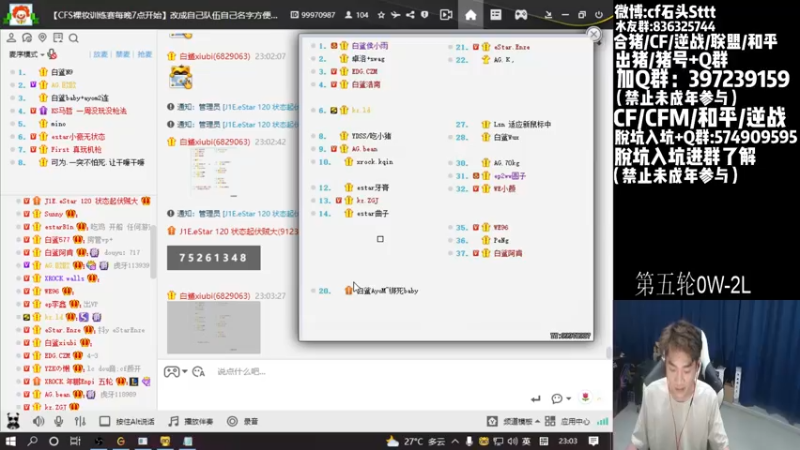This screenshot has height=450, width=800.
Task: Open the game controller tab in title bar
Action: pos(521,15)
